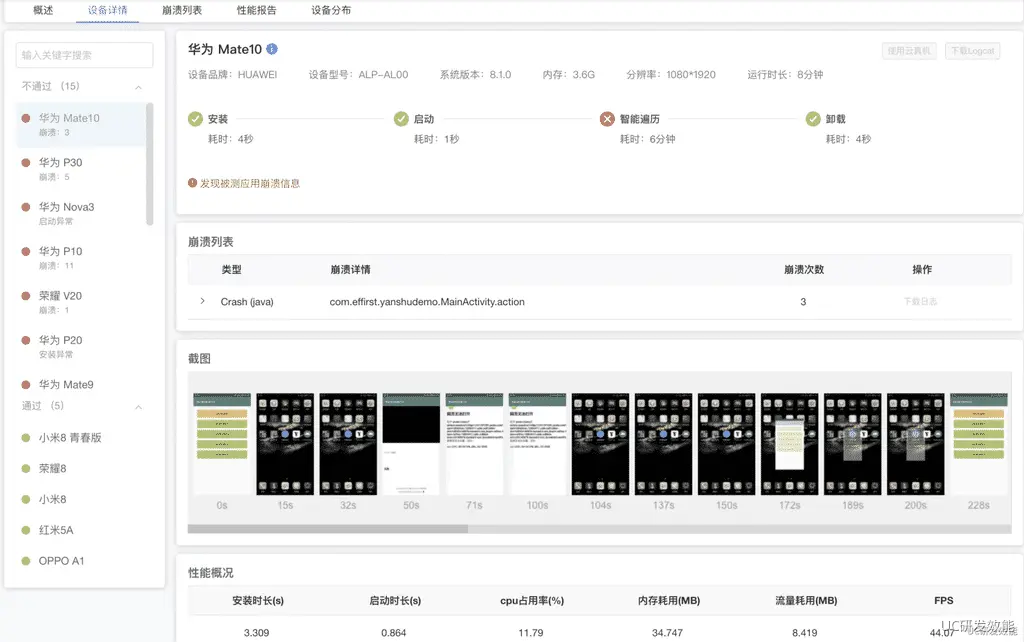Open the 15s screenshot thumbnail
1024x642 pixels.
point(285,444)
